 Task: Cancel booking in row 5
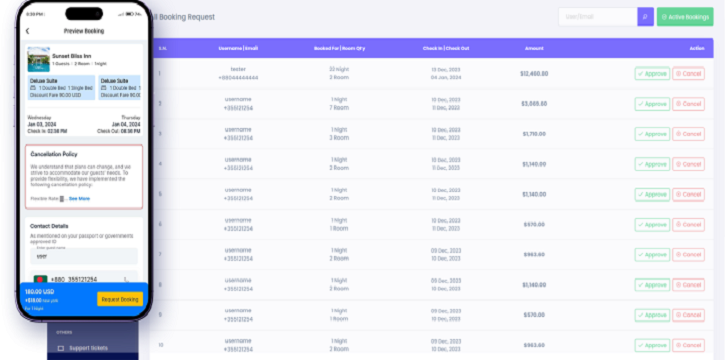coord(688,195)
